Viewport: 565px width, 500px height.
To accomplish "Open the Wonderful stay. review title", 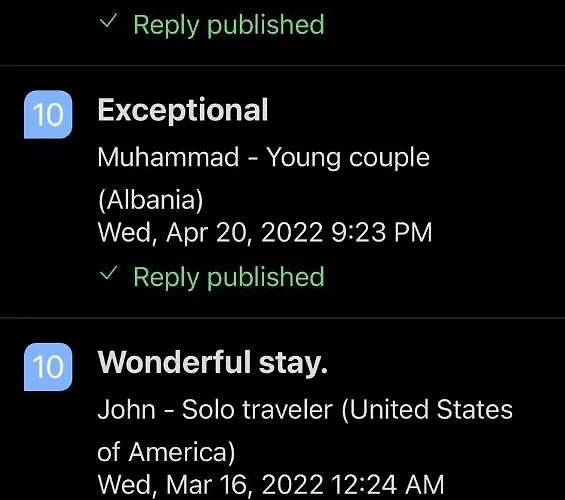I will (x=213, y=363).
